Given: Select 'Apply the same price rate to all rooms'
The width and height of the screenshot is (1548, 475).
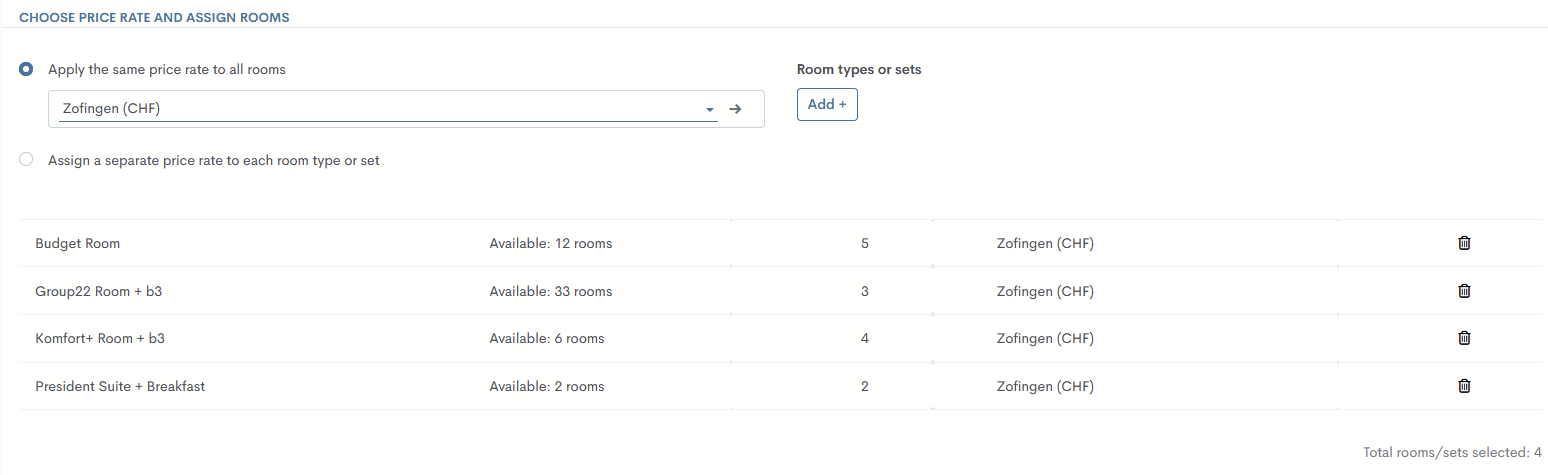Looking at the screenshot, I should point(26,69).
